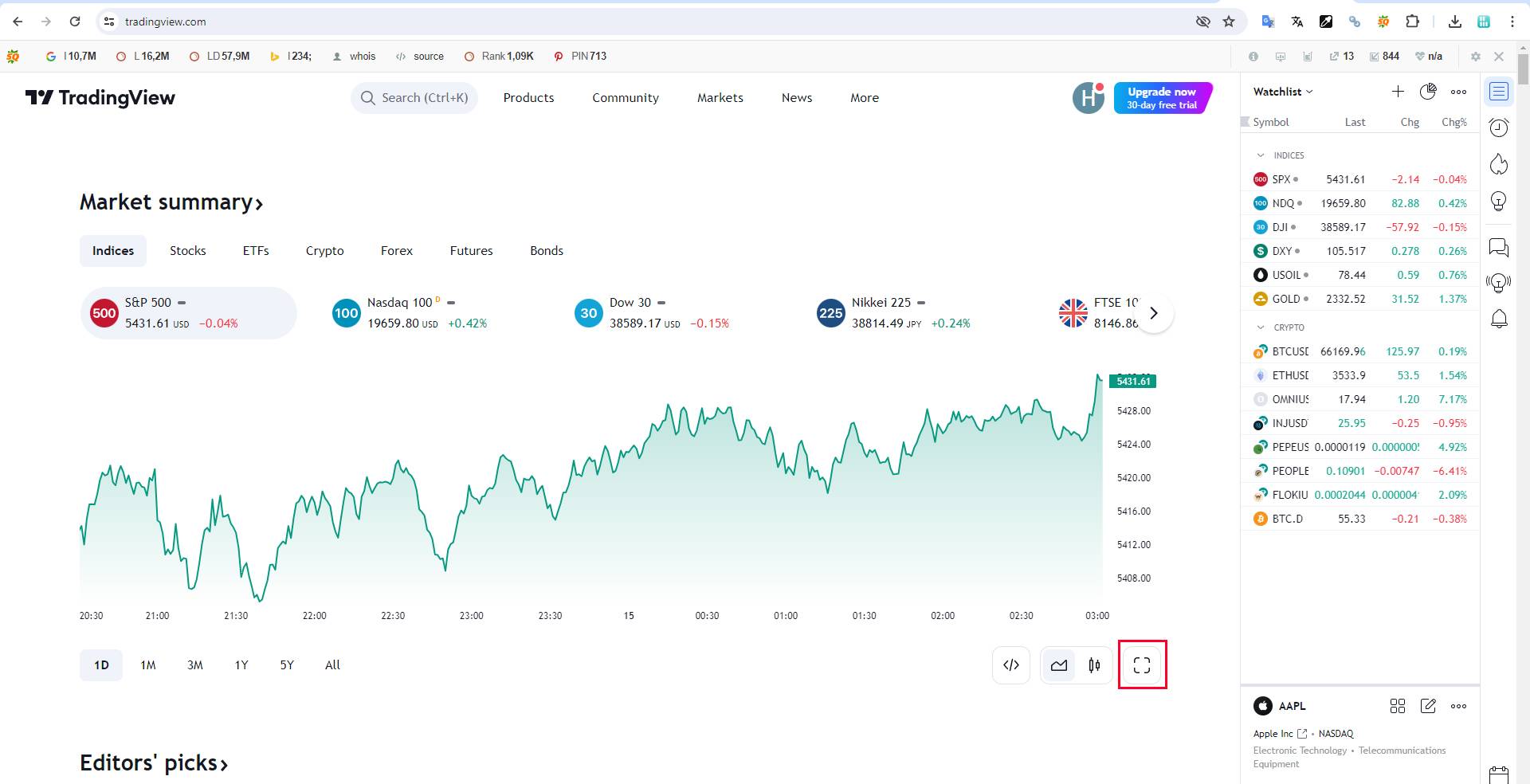Viewport: 1530px width, 784px height.
Task: Select the Futures tab
Action: coord(472,251)
